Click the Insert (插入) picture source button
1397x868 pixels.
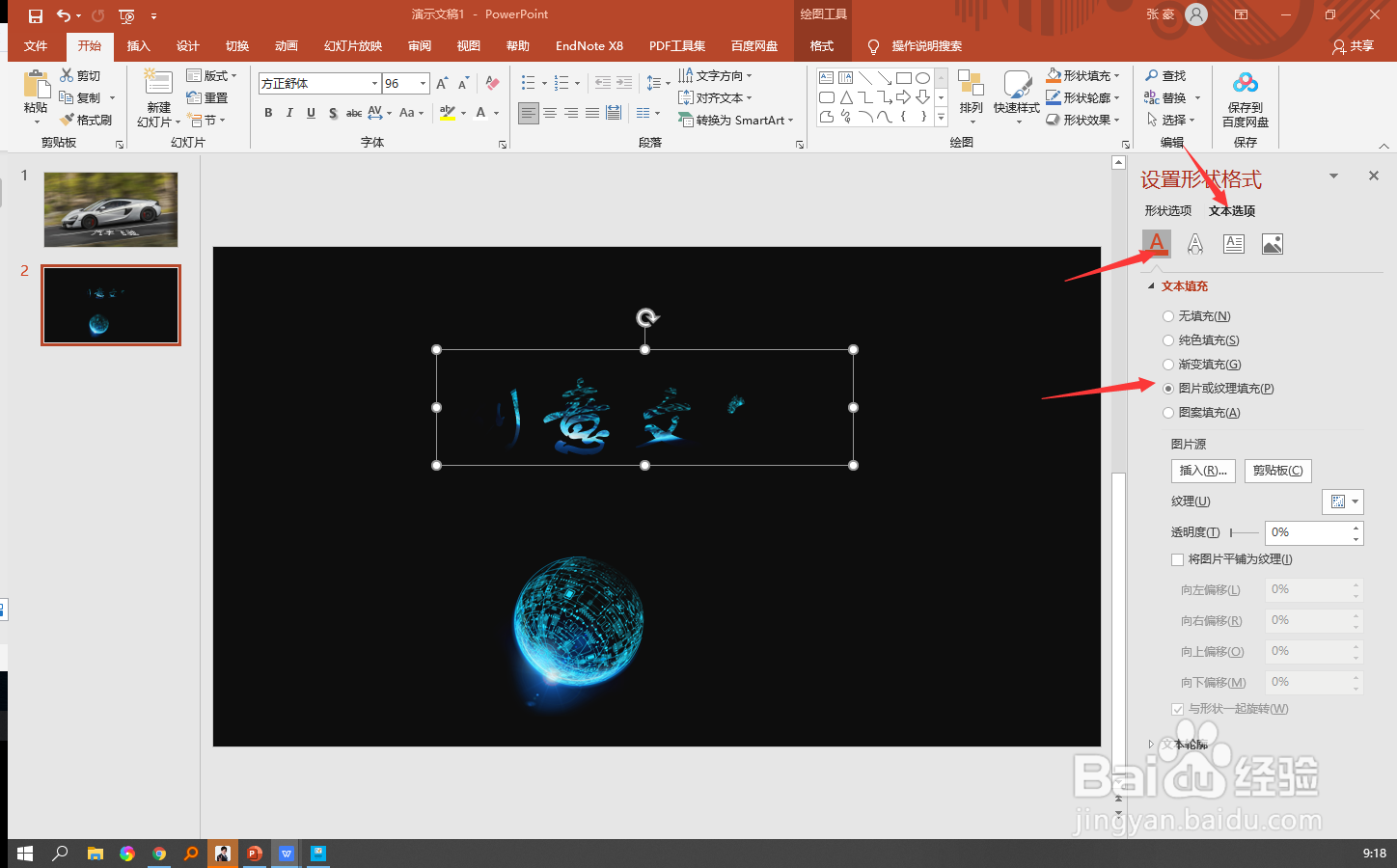pyautogui.click(x=1203, y=471)
